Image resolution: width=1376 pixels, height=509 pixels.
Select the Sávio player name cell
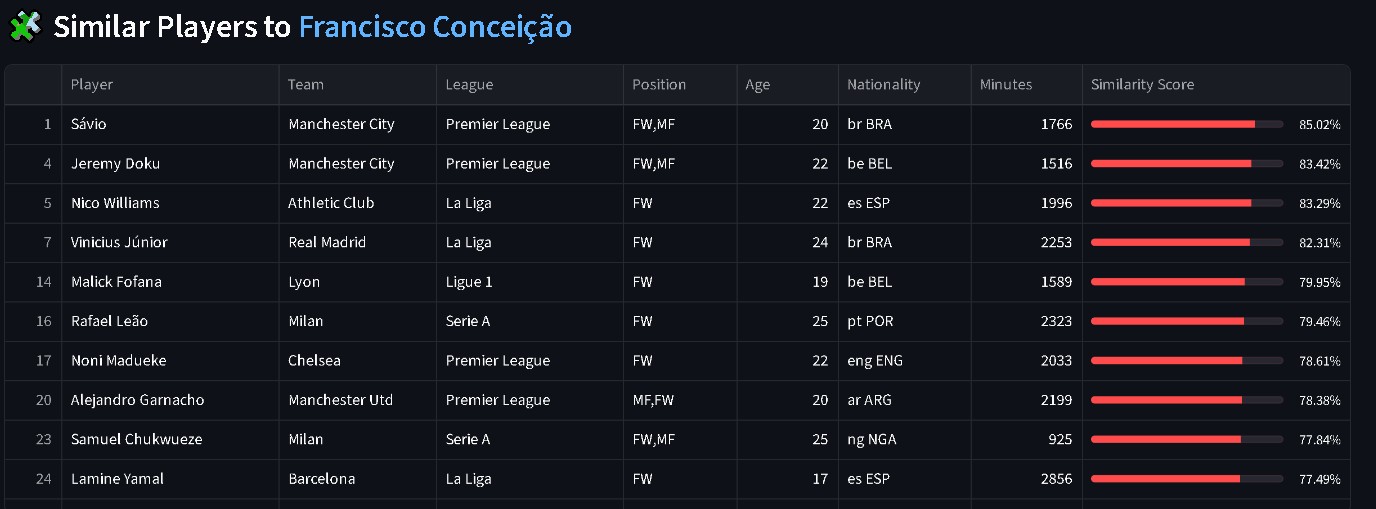tap(89, 124)
